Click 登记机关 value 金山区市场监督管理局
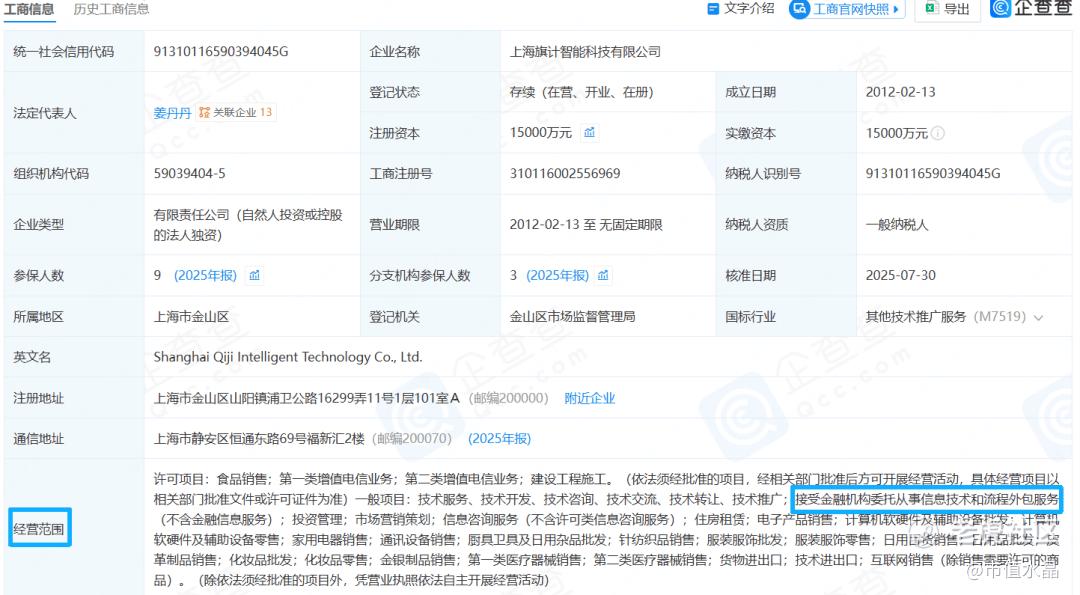Viewport: 1080px width, 595px height. click(x=572, y=317)
